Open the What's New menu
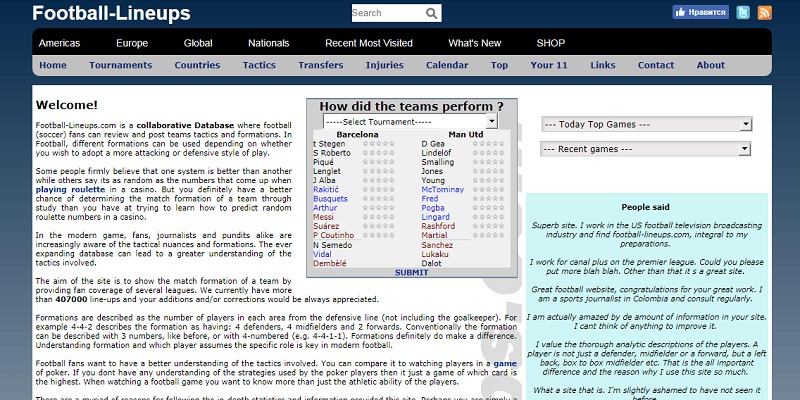 pyautogui.click(x=474, y=43)
